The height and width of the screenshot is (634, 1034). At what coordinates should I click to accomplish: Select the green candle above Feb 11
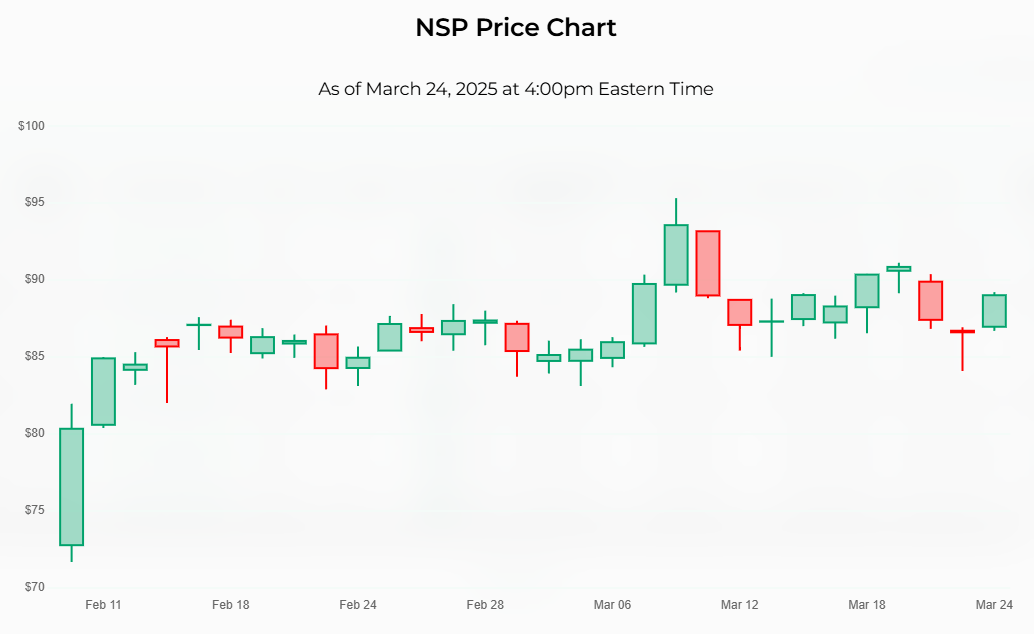click(x=103, y=391)
